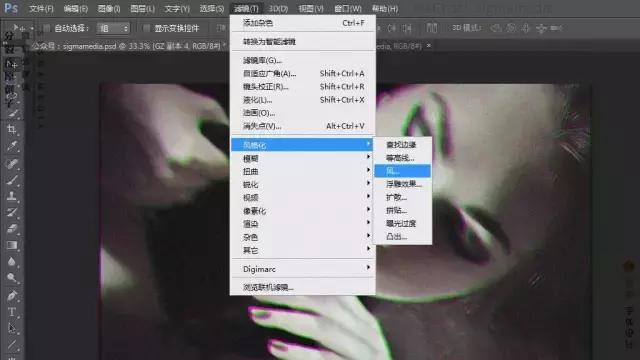This screenshot has width=640, height=360.
Task: Open the 选择(S) menu
Action: 211,8
